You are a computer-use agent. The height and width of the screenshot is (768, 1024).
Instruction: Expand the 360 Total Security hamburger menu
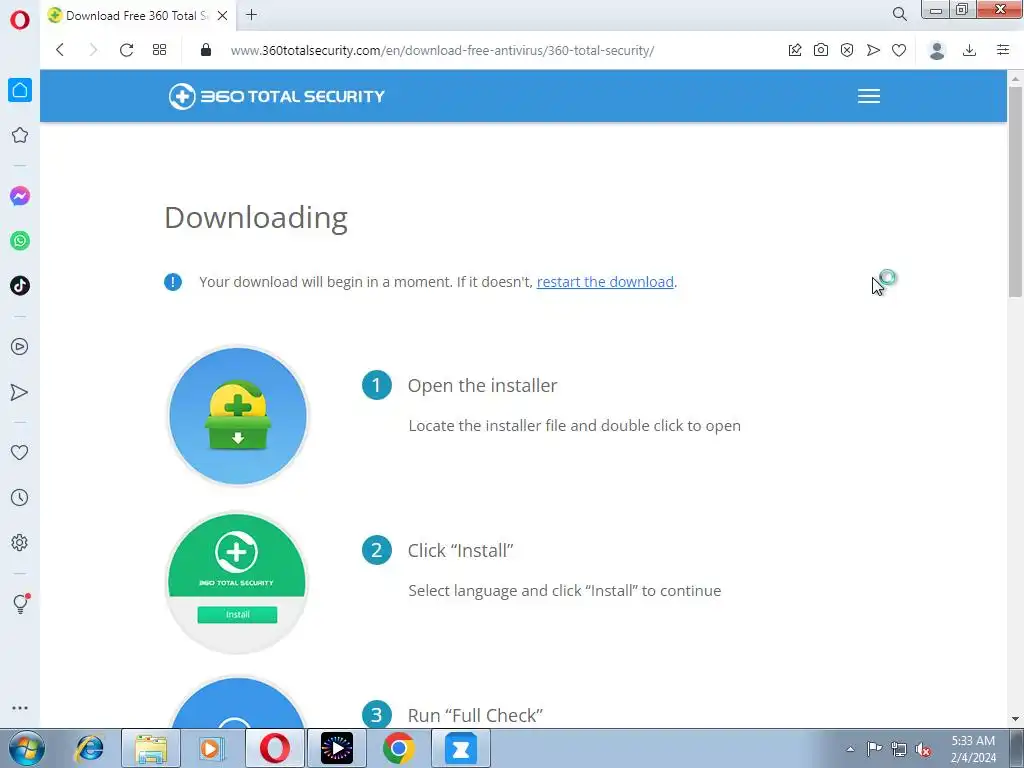pyautogui.click(x=869, y=96)
